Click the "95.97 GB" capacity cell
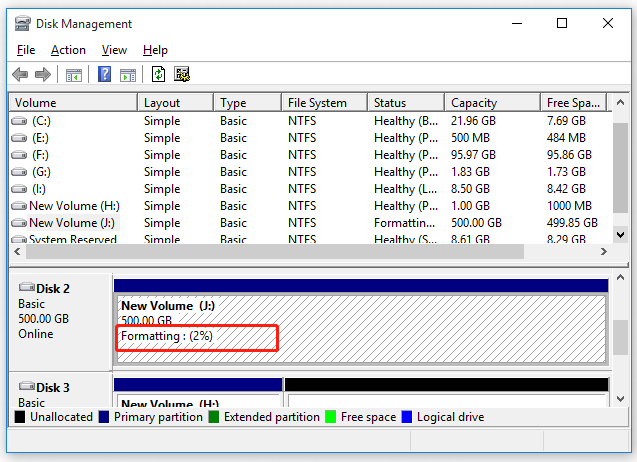The height and width of the screenshot is (462, 637). 473,155
